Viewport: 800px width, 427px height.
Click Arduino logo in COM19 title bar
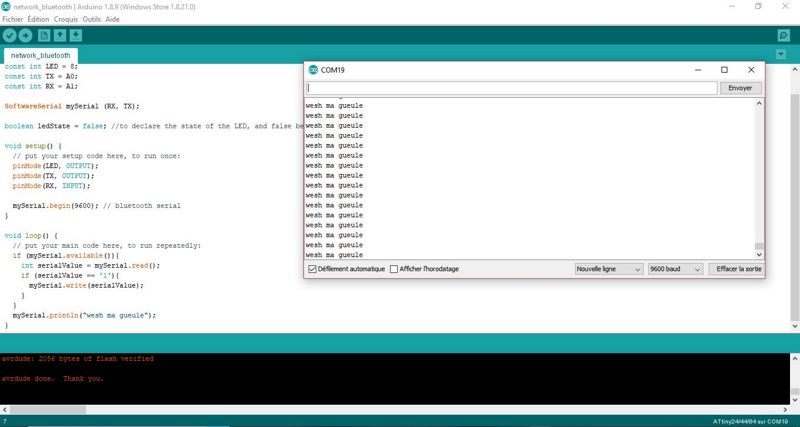313,70
